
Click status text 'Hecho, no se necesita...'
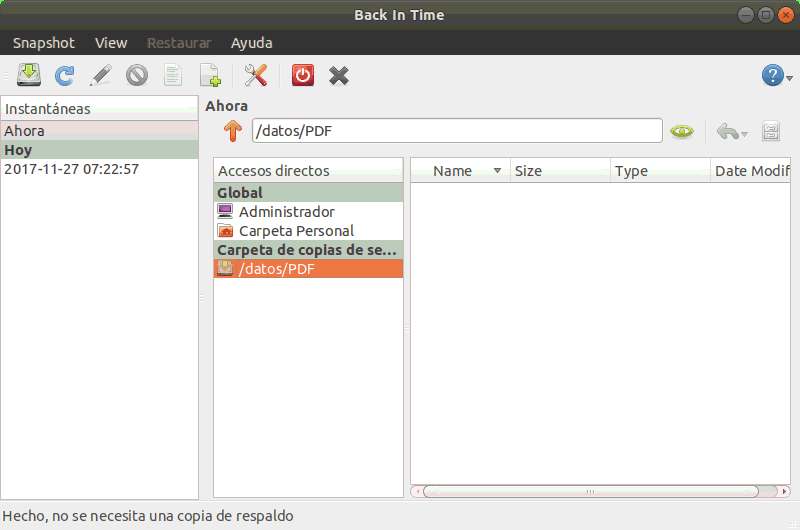(148, 516)
